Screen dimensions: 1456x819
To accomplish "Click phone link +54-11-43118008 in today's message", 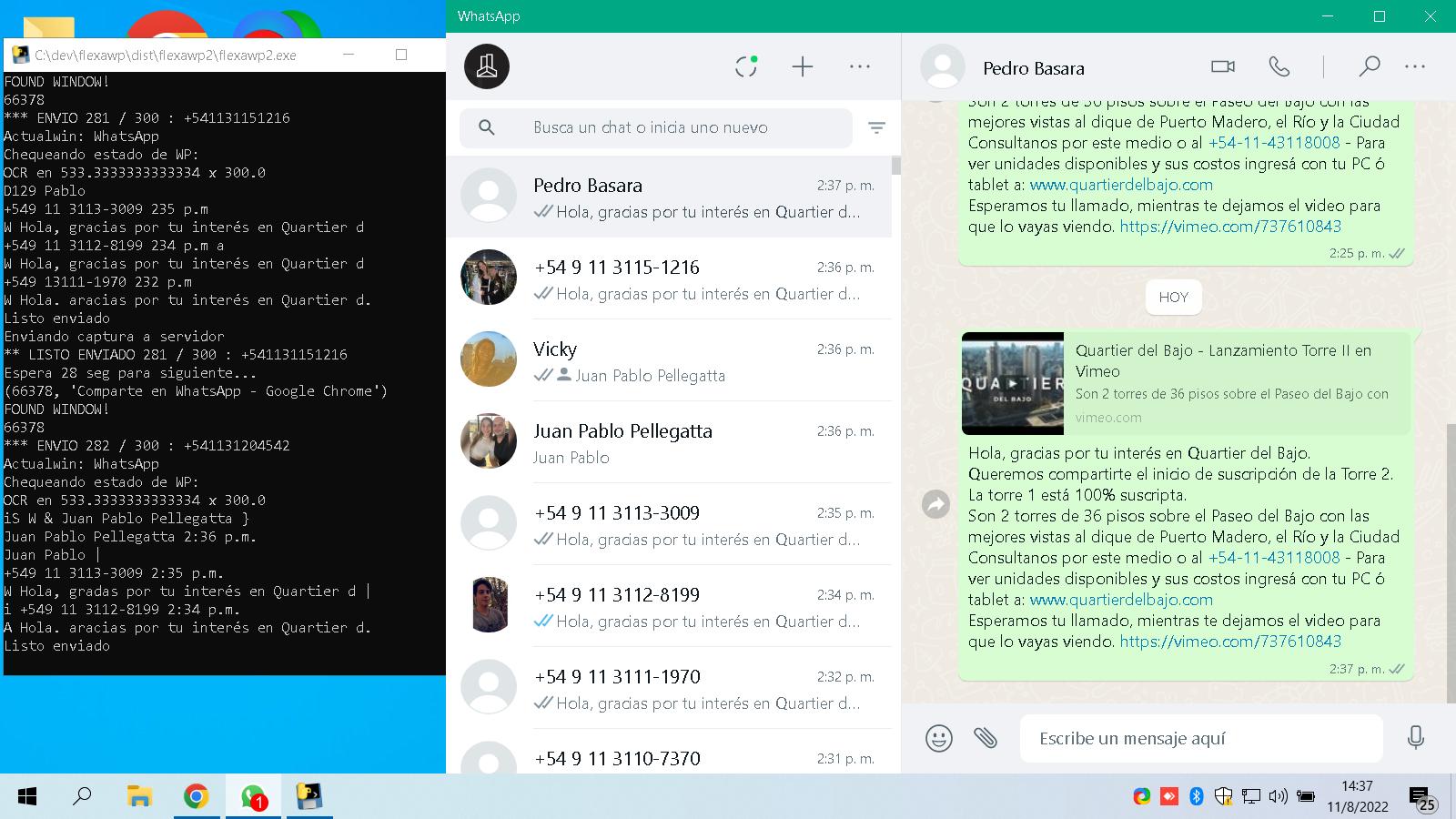I will [1274, 558].
